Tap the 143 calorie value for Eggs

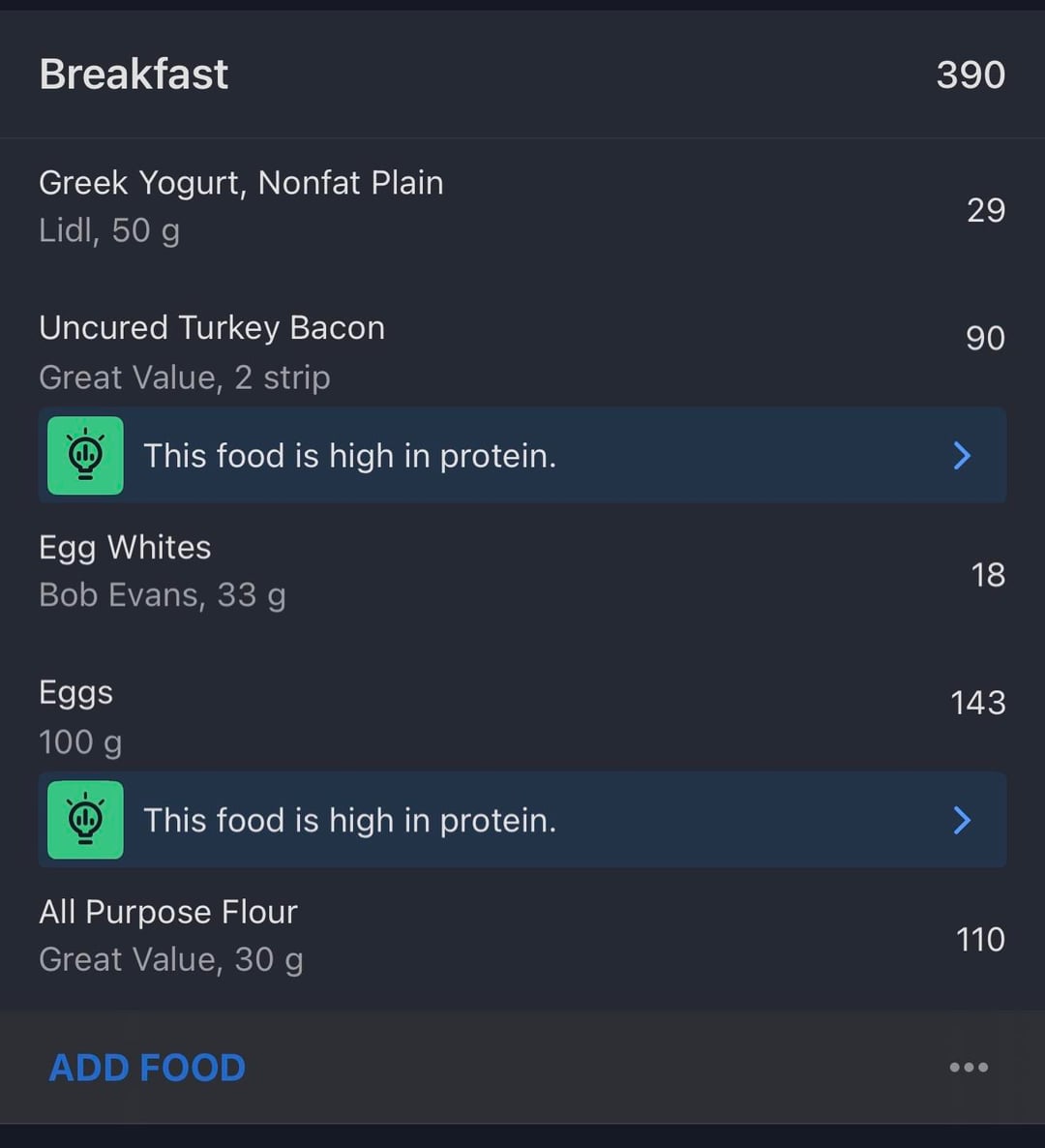coord(977,703)
